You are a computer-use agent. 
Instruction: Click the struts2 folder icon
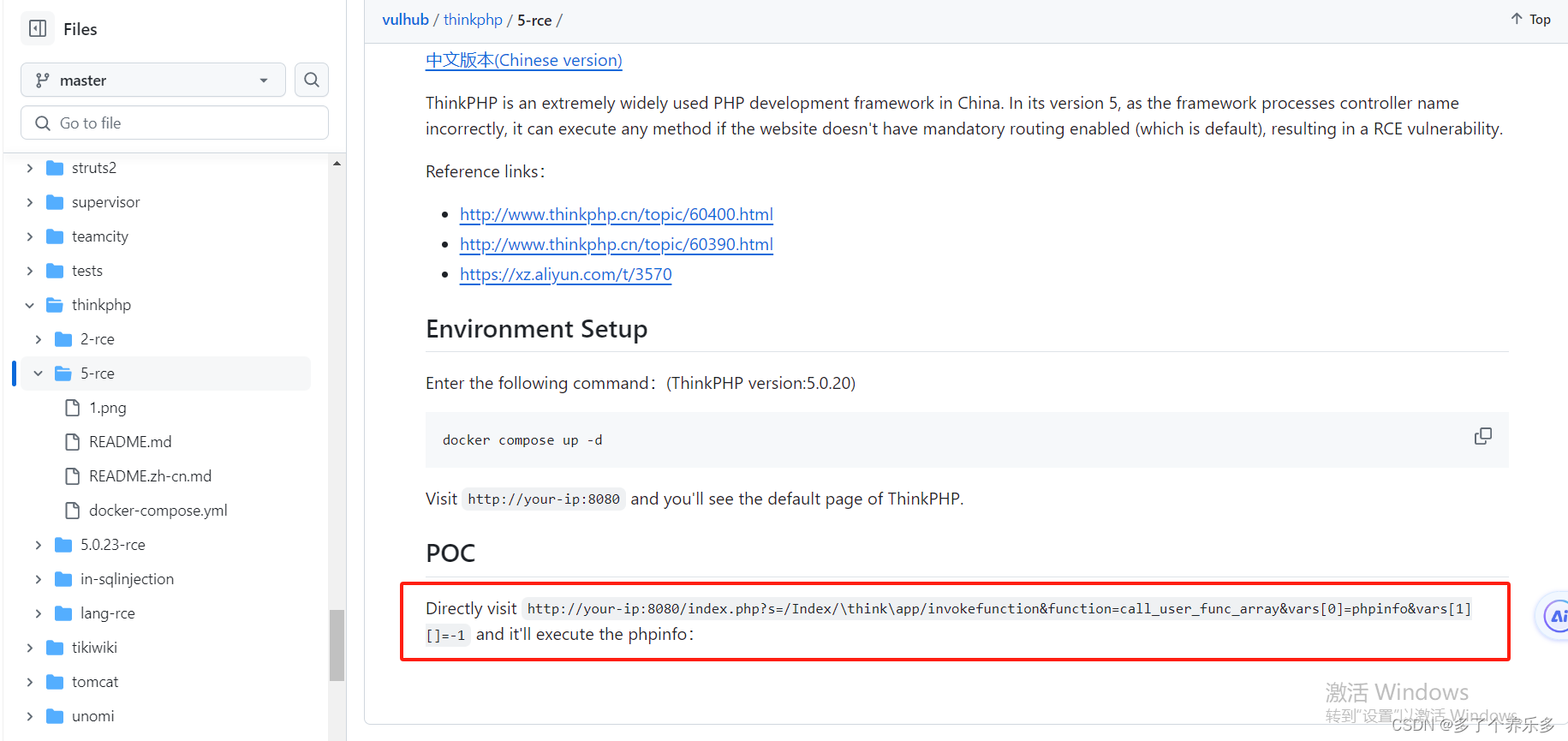(55, 168)
